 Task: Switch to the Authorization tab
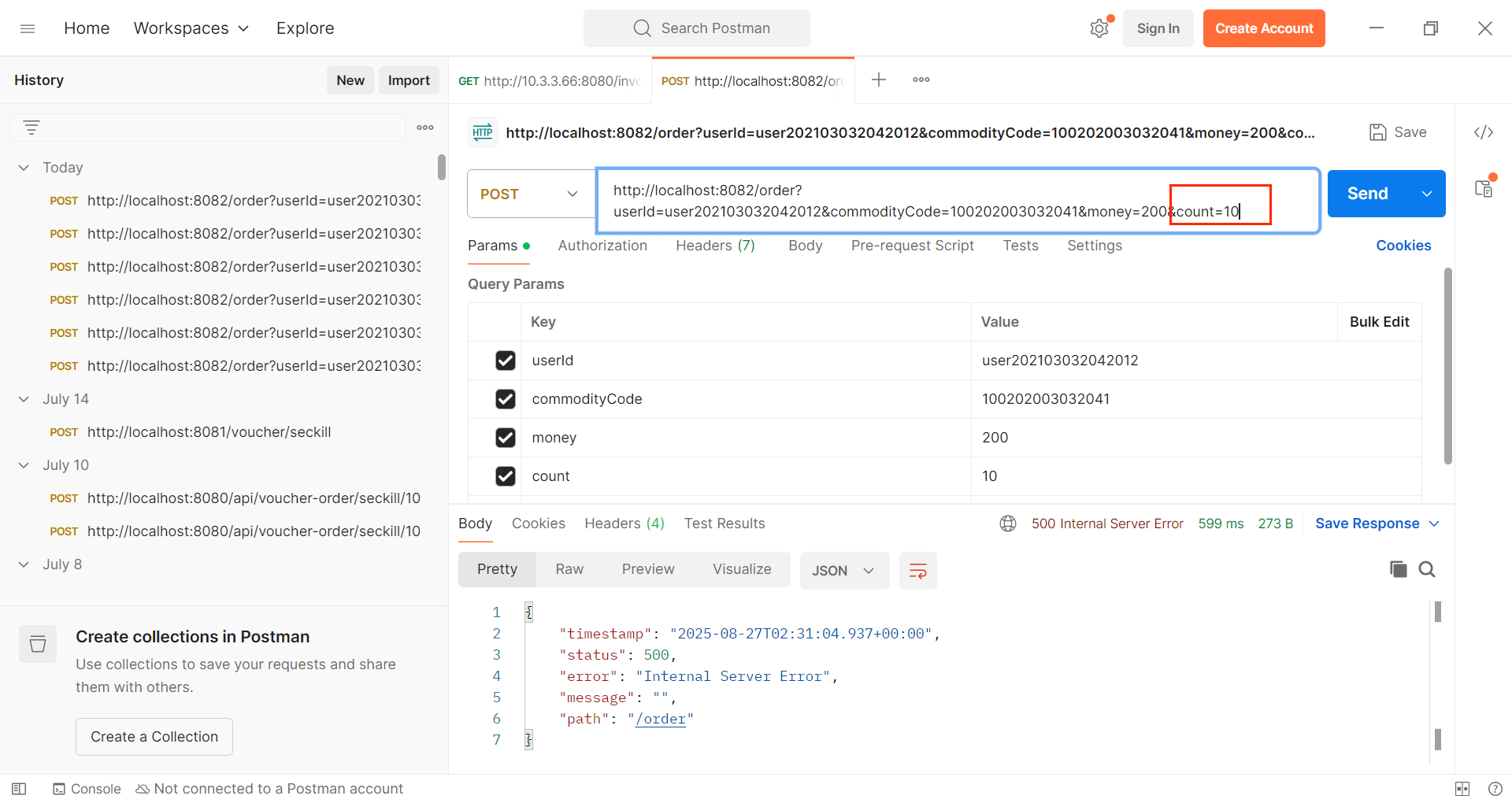pyautogui.click(x=602, y=246)
